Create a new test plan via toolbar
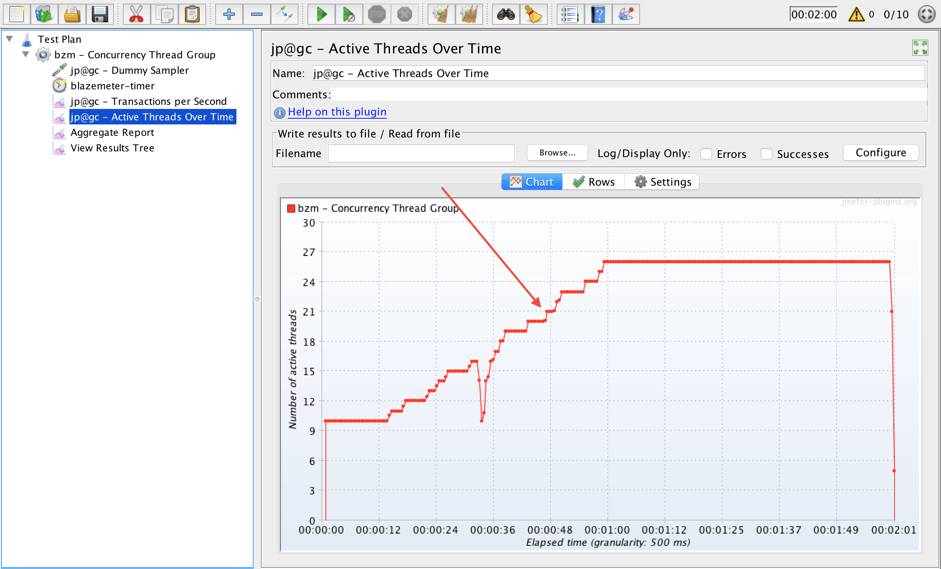The height and width of the screenshot is (569, 941). (16, 14)
